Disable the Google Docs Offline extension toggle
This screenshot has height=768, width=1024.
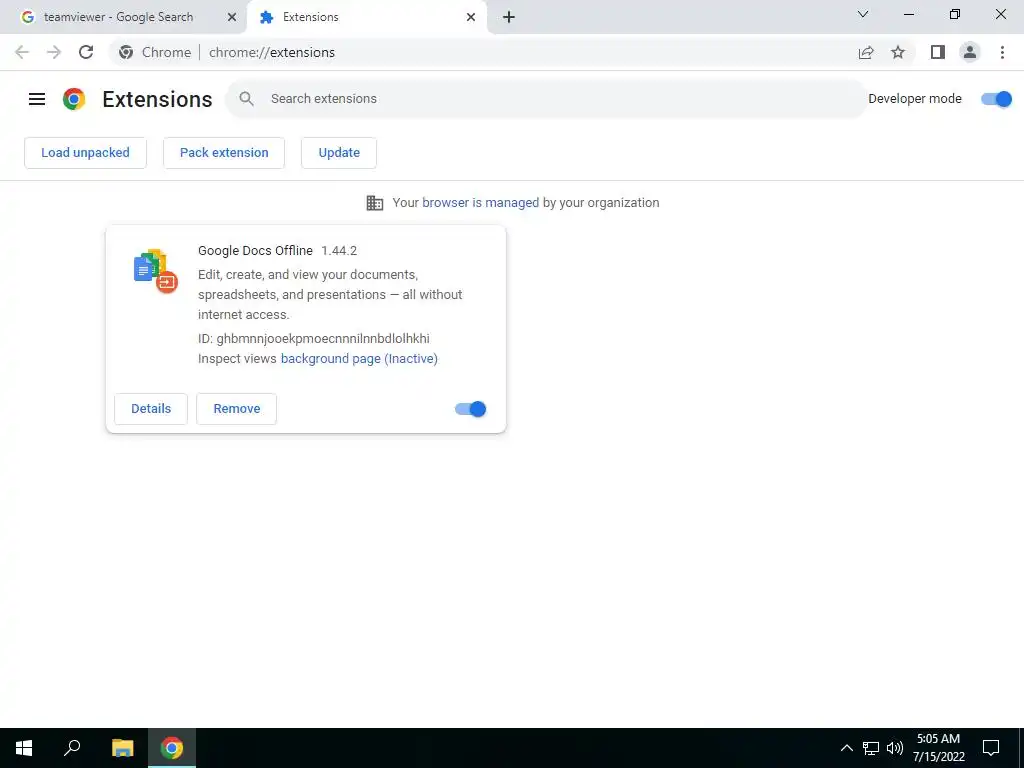click(x=471, y=409)
